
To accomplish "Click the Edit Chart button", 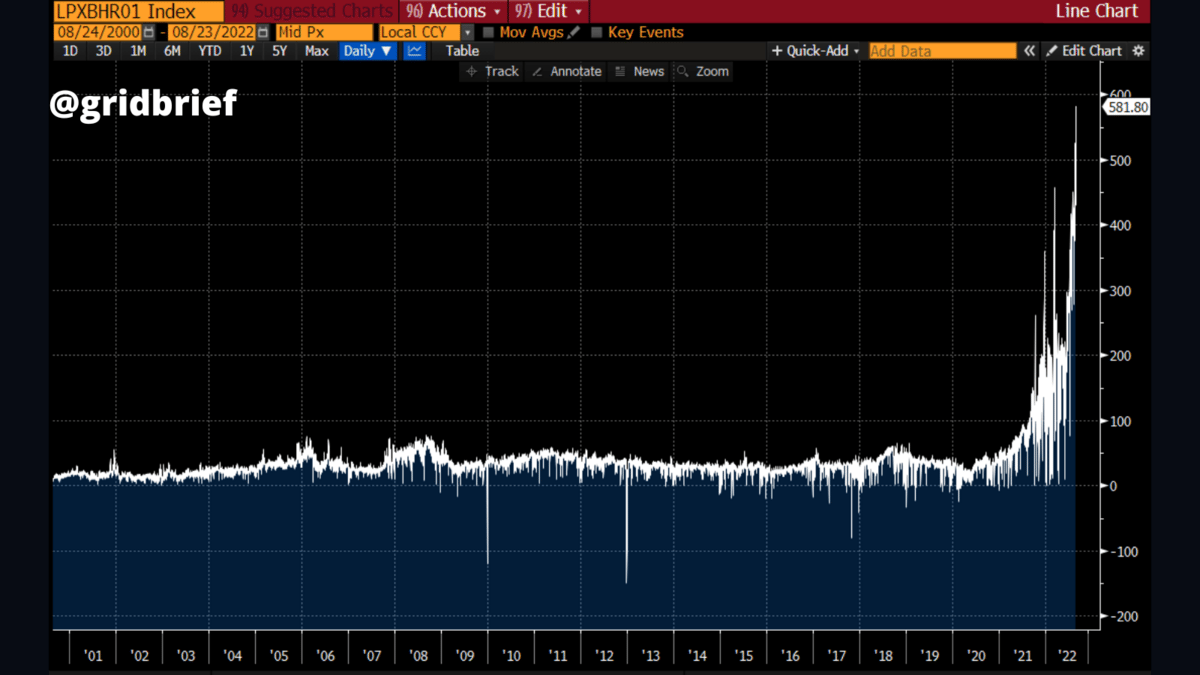I will coord(1084,51).
